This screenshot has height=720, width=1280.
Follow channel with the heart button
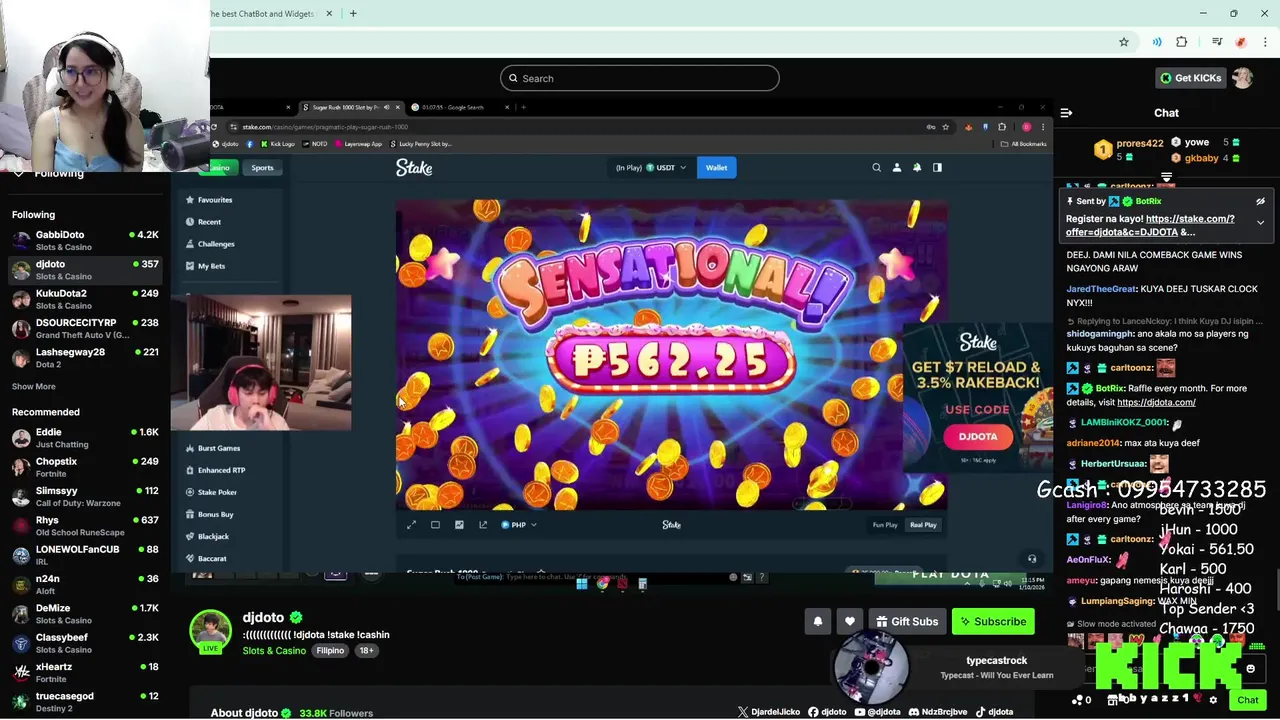click(x=850, y=621)
